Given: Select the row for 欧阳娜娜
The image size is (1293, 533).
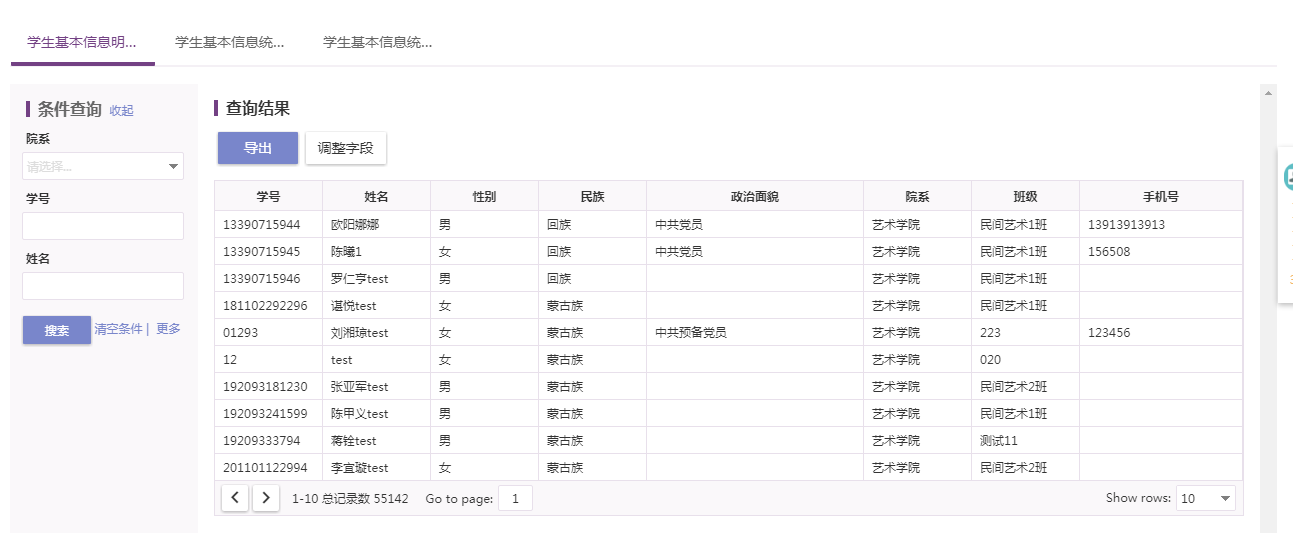Looking at the screenshot, I should 728,225.
